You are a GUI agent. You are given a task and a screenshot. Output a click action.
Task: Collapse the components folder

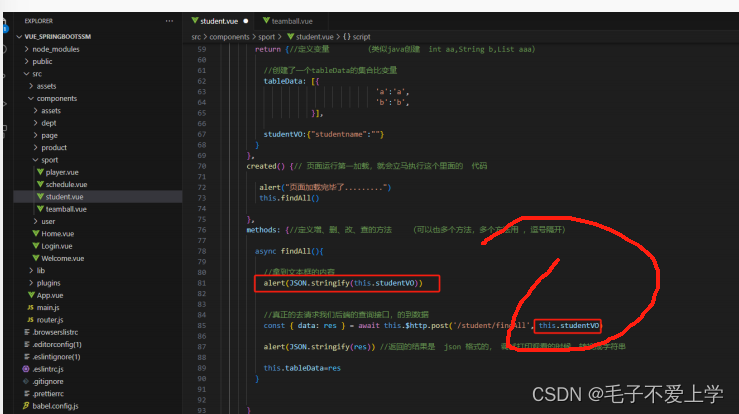57,98
